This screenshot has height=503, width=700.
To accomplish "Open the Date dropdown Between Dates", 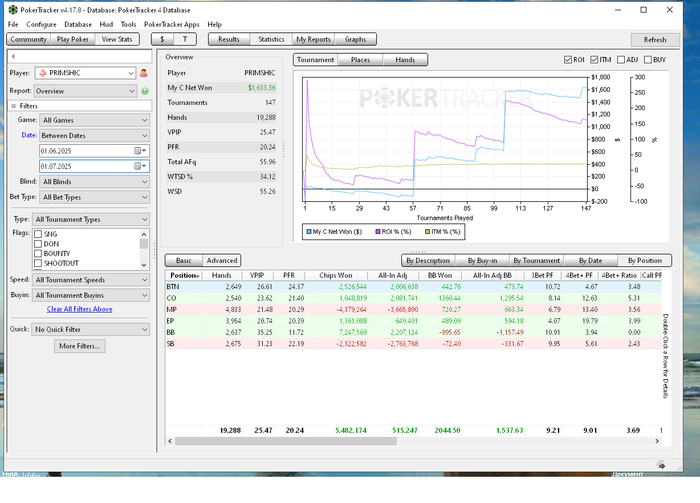I will point(95,135).
